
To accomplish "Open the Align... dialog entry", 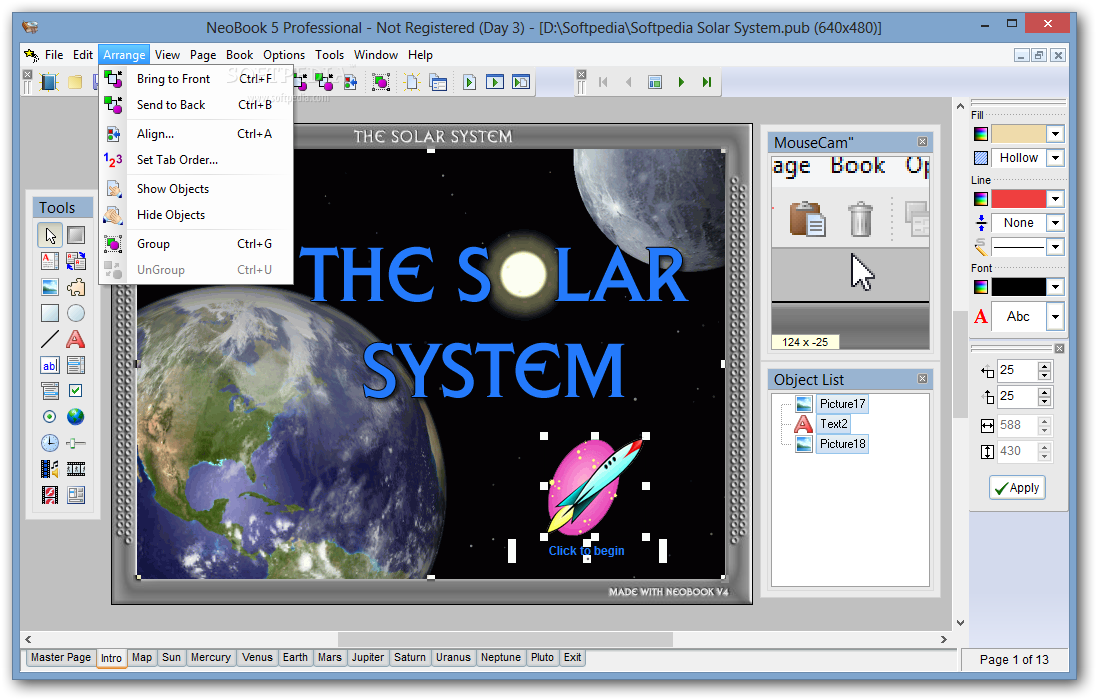I will 197,134.
